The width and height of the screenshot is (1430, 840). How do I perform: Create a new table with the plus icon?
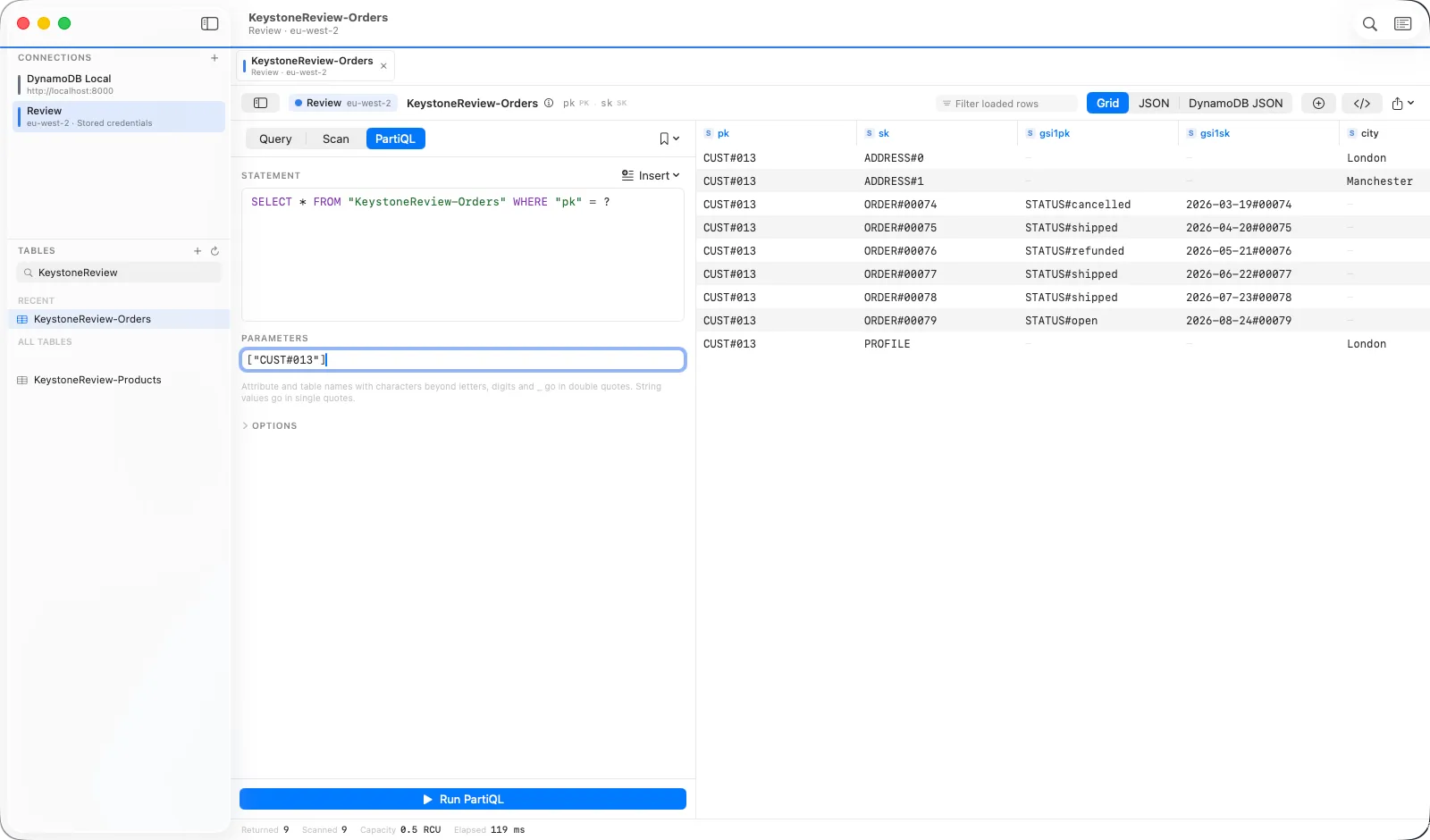198,251
